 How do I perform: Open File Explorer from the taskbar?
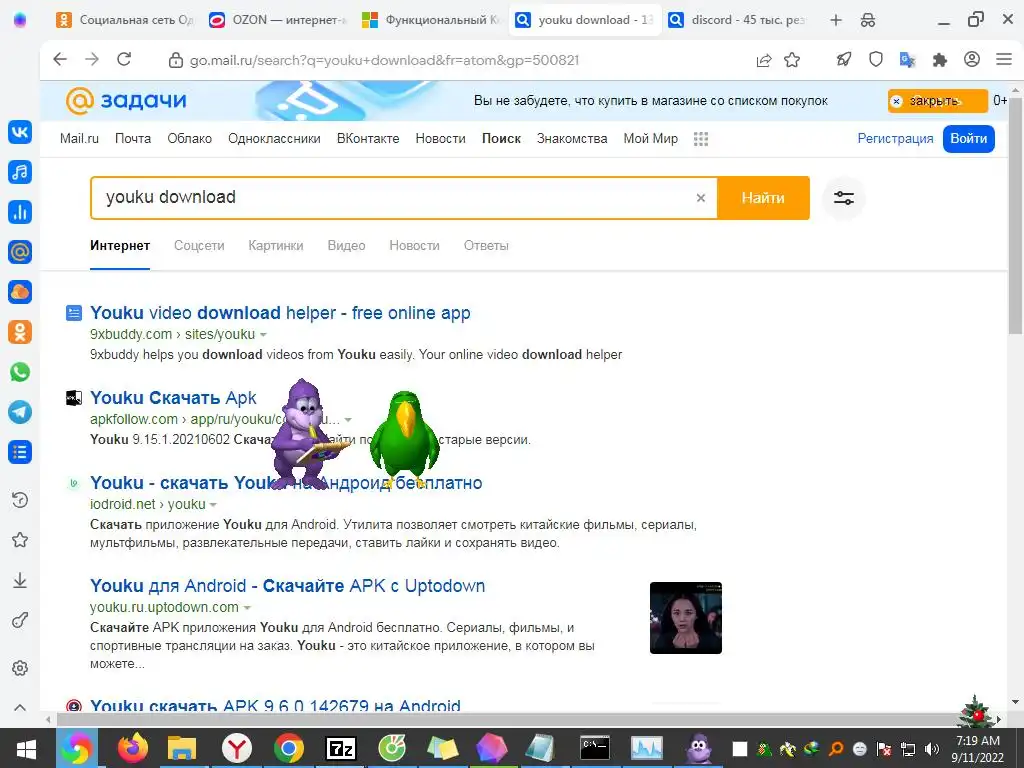click(182, 748)
